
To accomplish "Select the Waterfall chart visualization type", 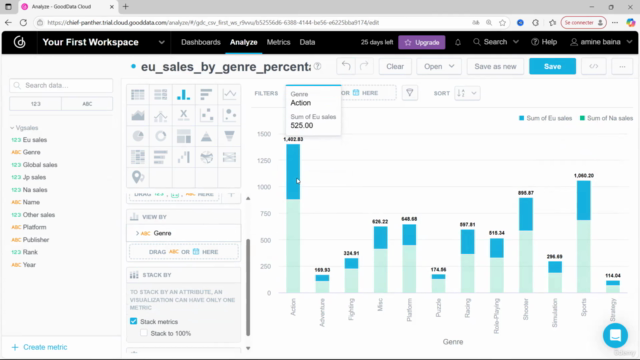I will point(183,157).
